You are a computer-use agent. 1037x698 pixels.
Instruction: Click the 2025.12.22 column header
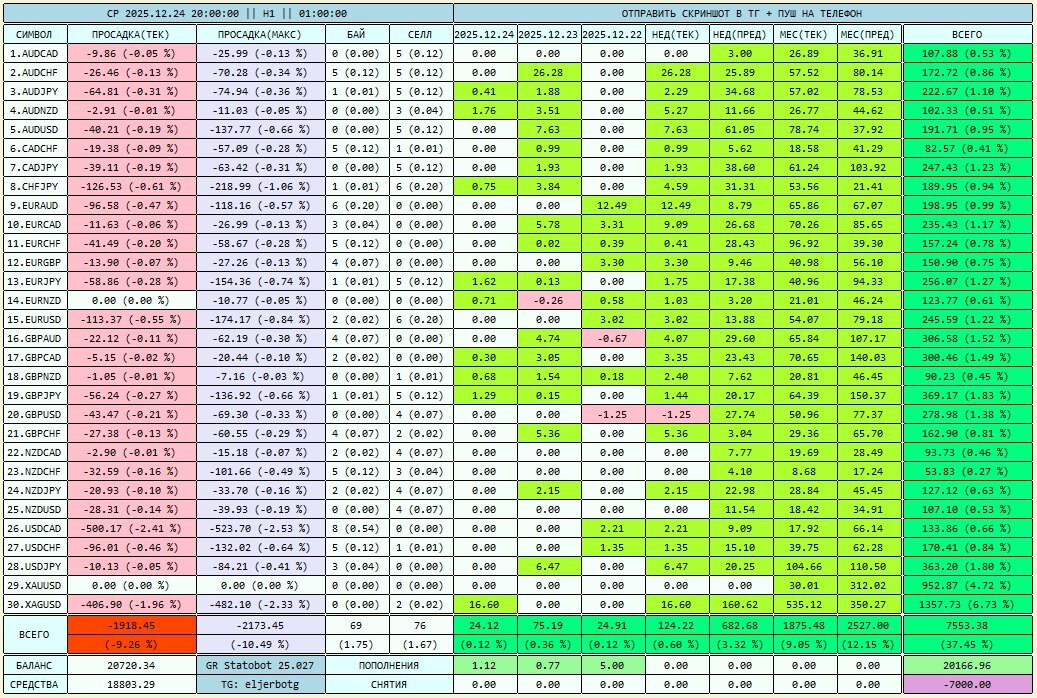[612, 34]
